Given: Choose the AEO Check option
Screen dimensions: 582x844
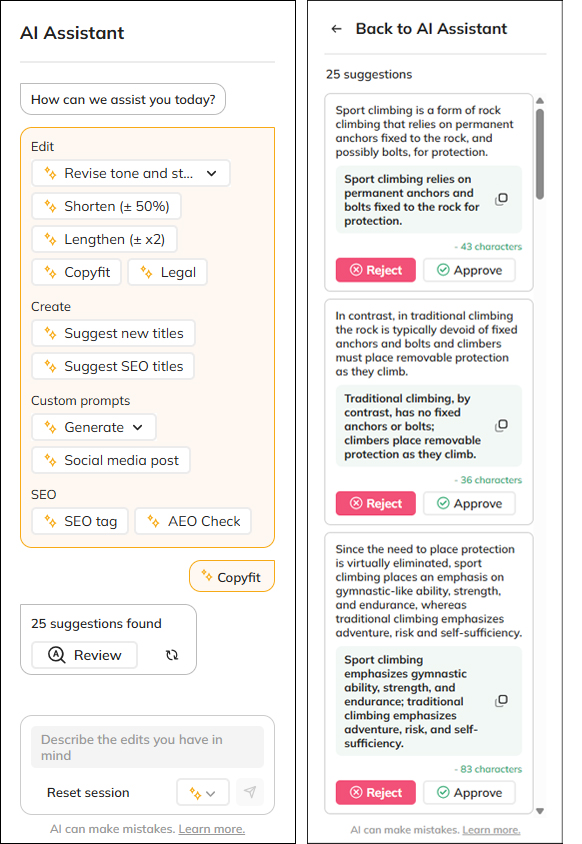Looking at the screenshot, I should [x=193, y=521].
